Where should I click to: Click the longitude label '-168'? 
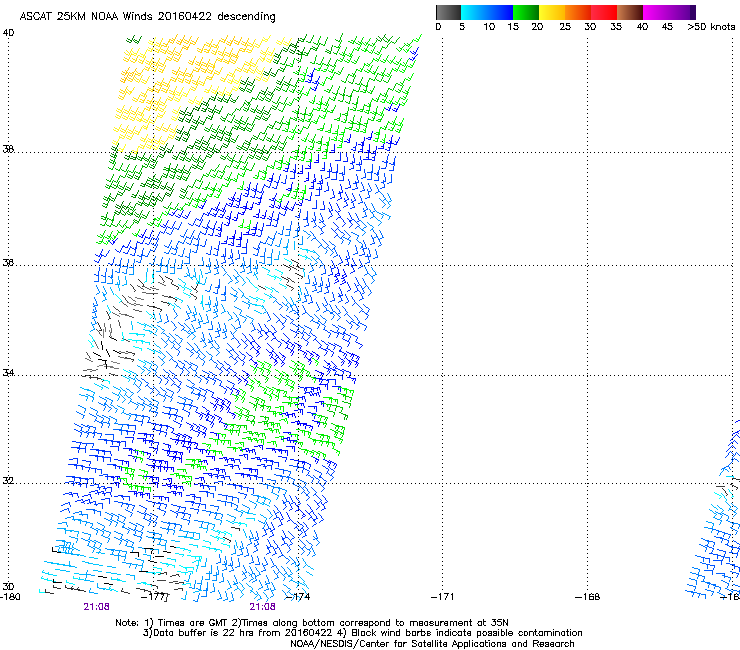[588, 597]
